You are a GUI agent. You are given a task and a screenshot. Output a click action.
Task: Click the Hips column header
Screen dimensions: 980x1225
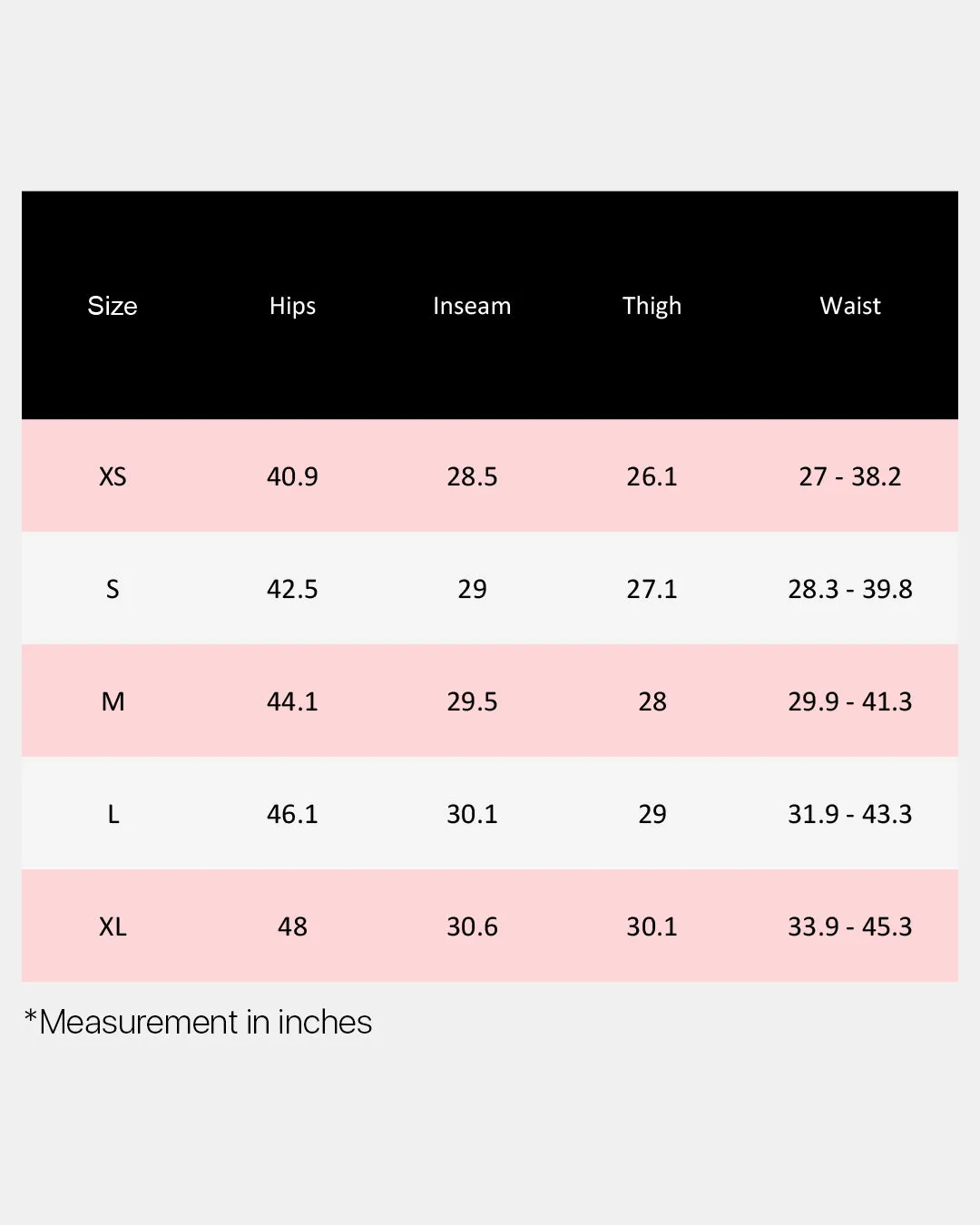[292, 306]
